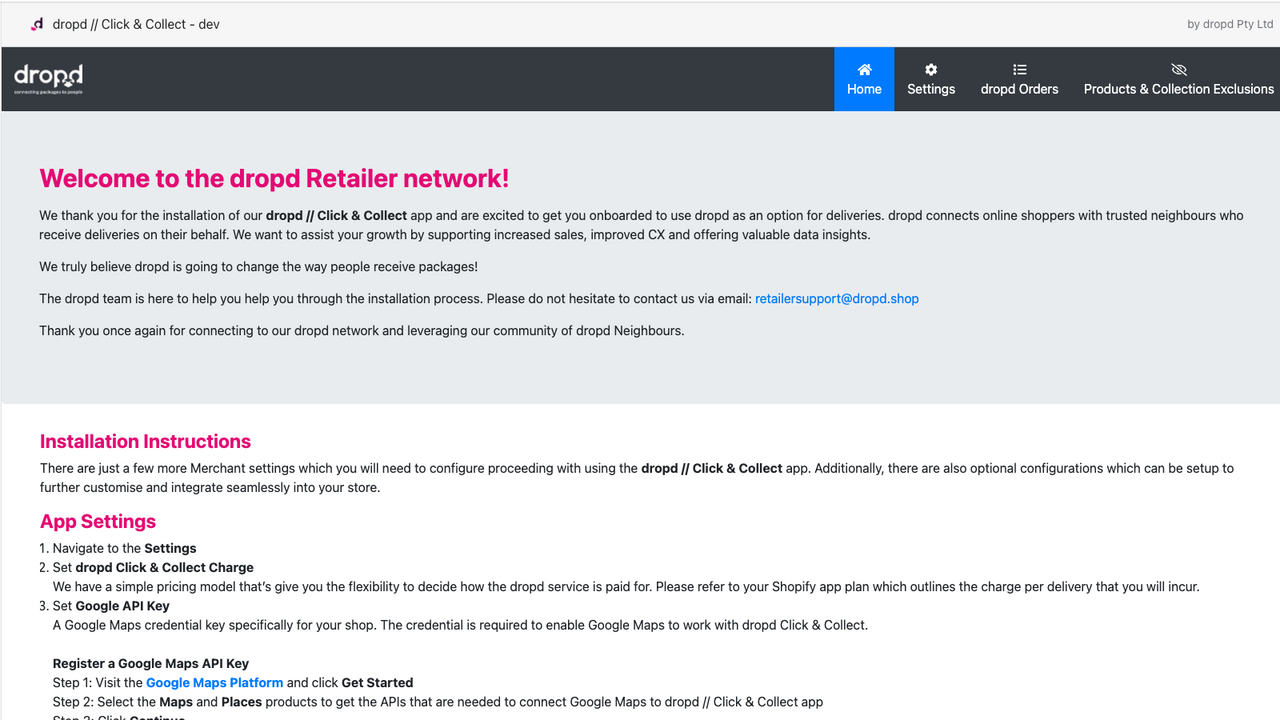
Task: Click the 'Get Started' bold text
Action: pos(377,682)
